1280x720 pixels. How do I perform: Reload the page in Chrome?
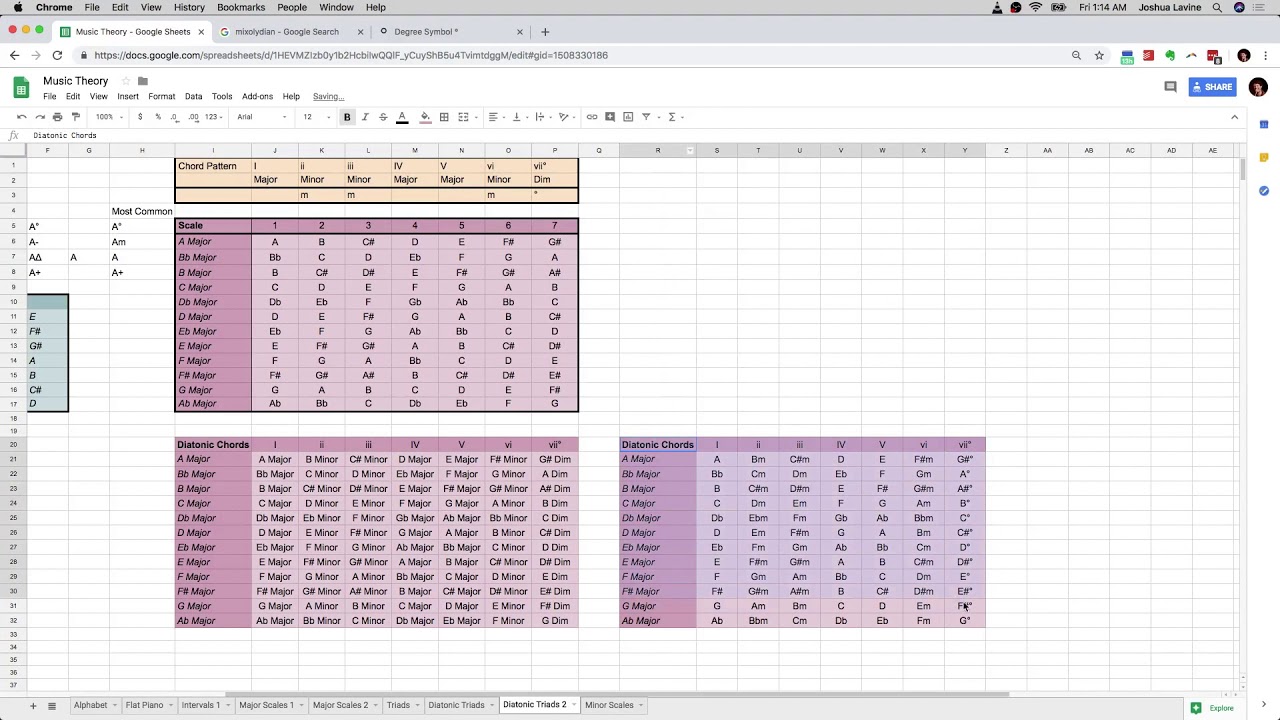pos(57,55)
